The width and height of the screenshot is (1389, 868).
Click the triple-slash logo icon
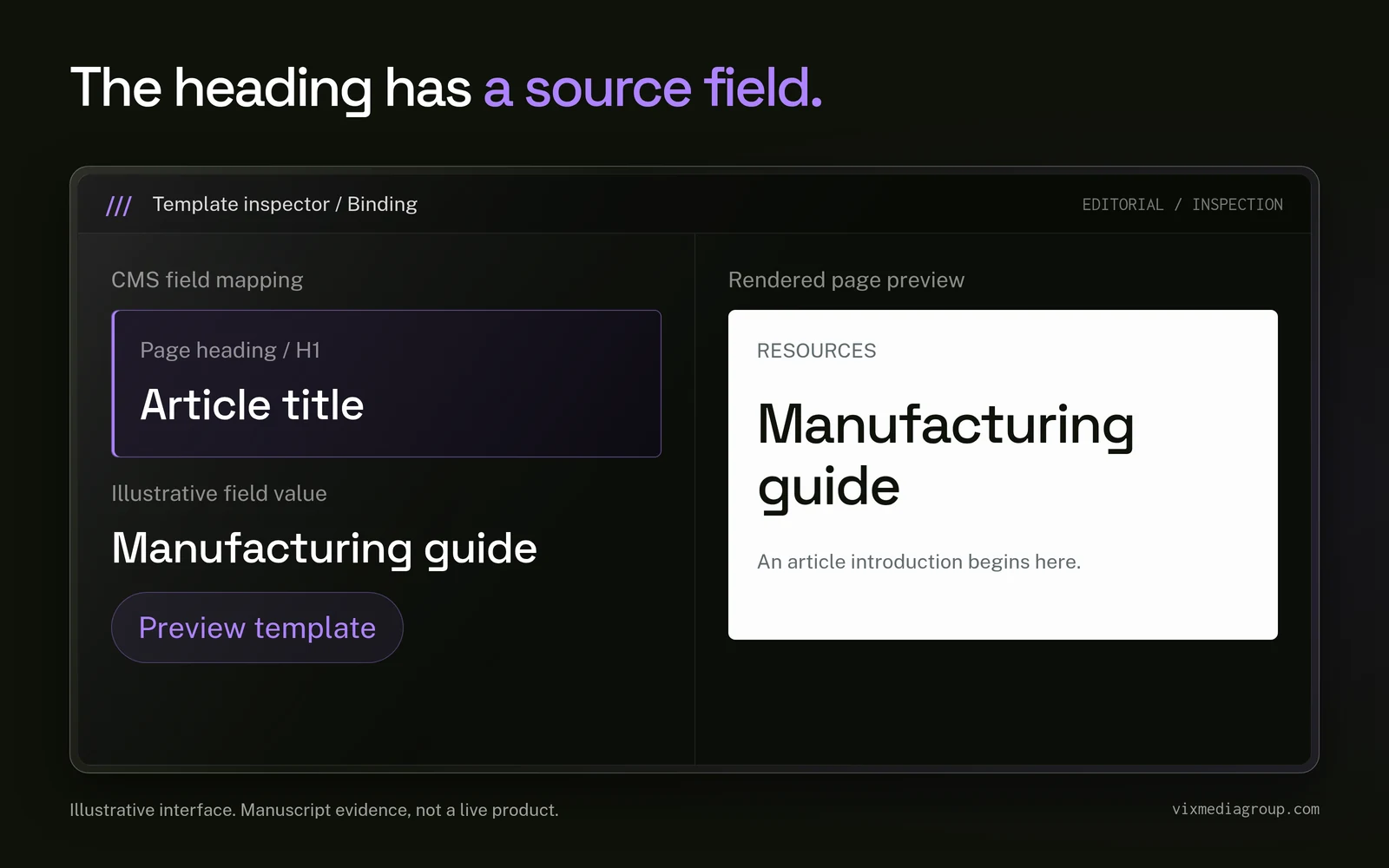coord(119,205)
